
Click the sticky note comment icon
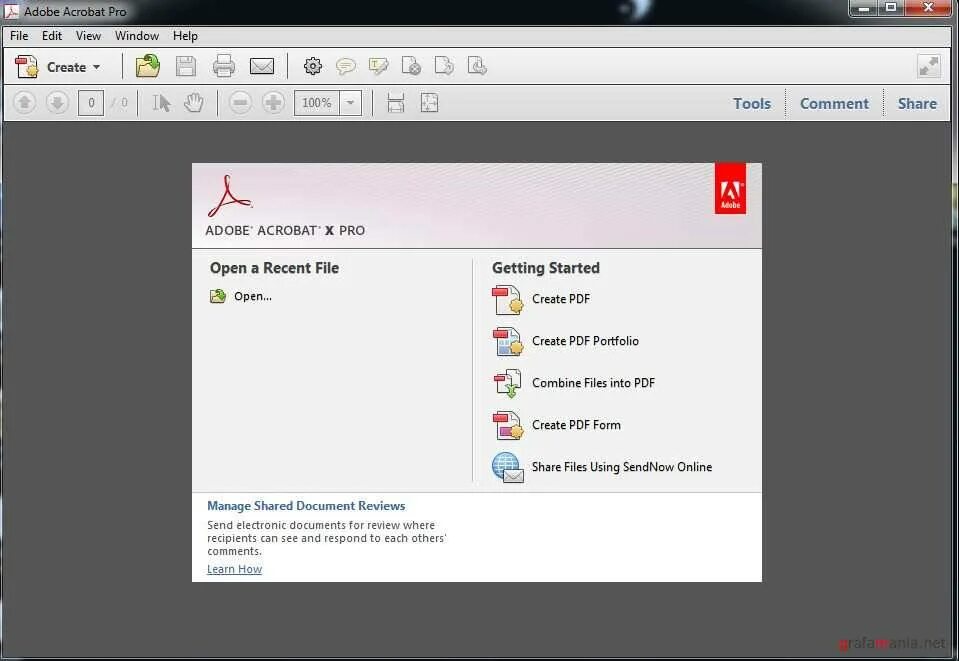(x=346, y=66)
